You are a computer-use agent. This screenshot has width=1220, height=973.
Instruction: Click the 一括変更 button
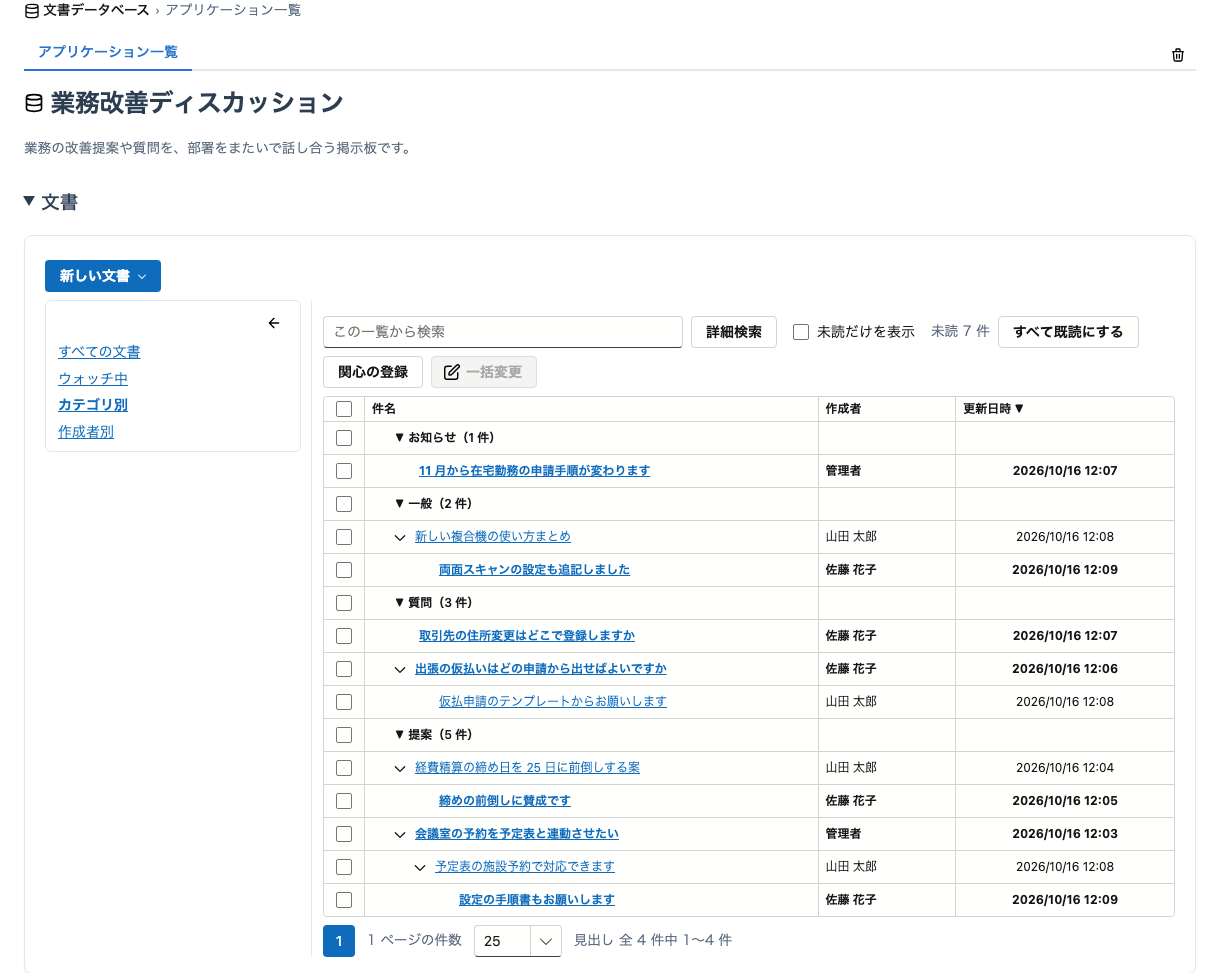point(484,372)
